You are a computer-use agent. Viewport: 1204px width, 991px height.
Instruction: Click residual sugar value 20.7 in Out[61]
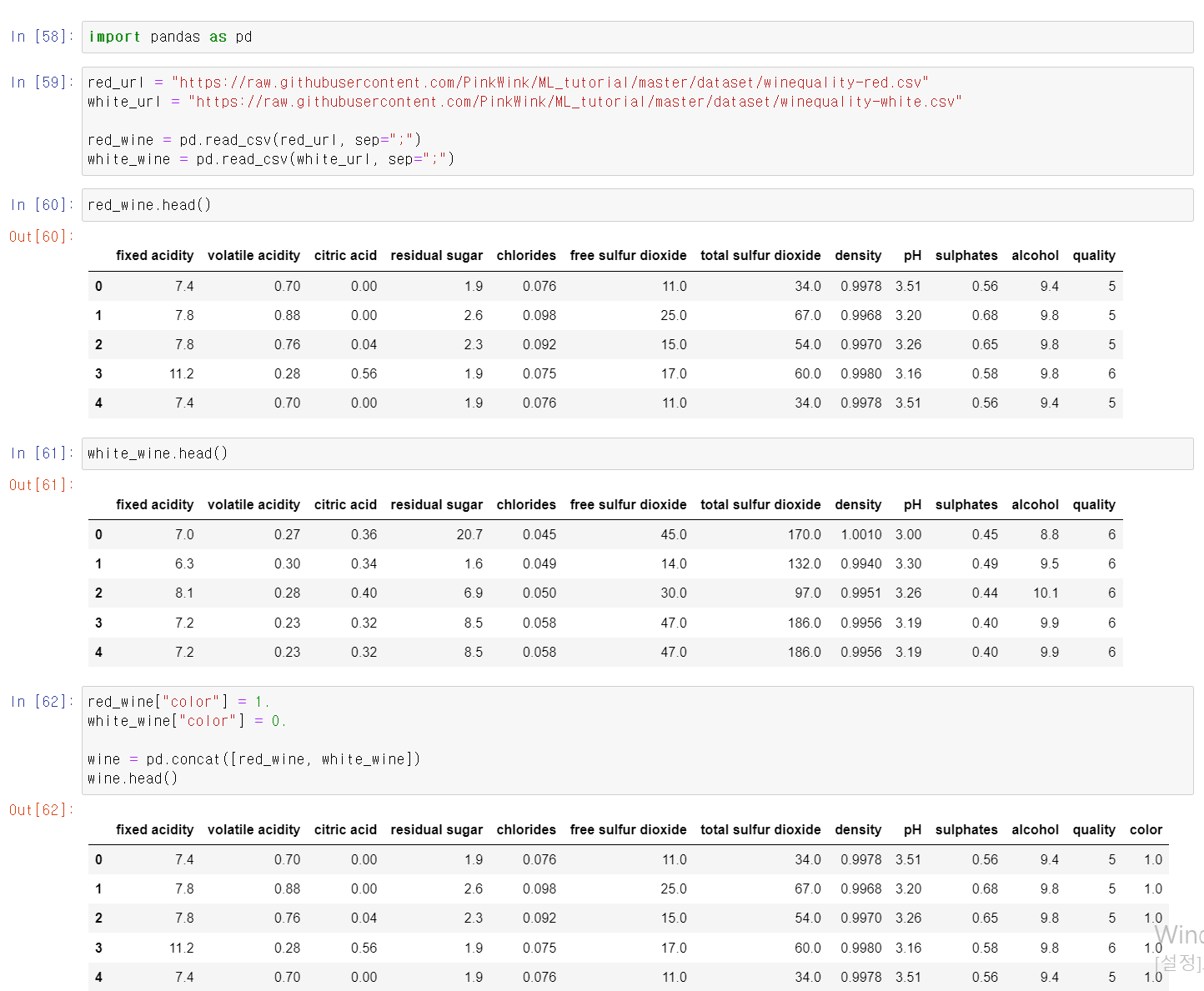(x=469, y=534)
